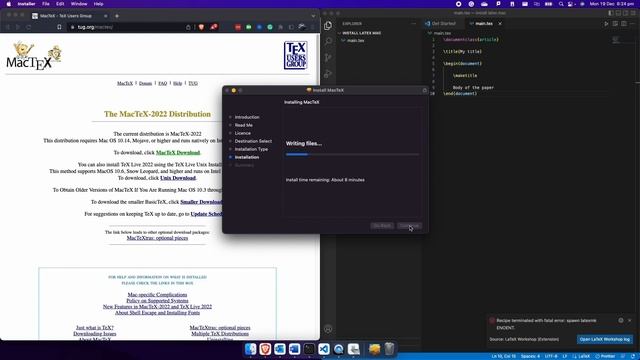Open the Explorer view in VS Code

pos(328,26)
